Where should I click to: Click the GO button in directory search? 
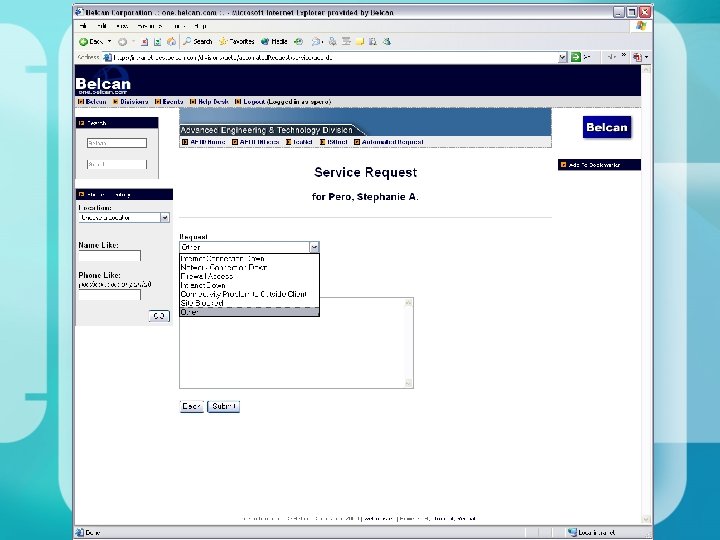159,316
